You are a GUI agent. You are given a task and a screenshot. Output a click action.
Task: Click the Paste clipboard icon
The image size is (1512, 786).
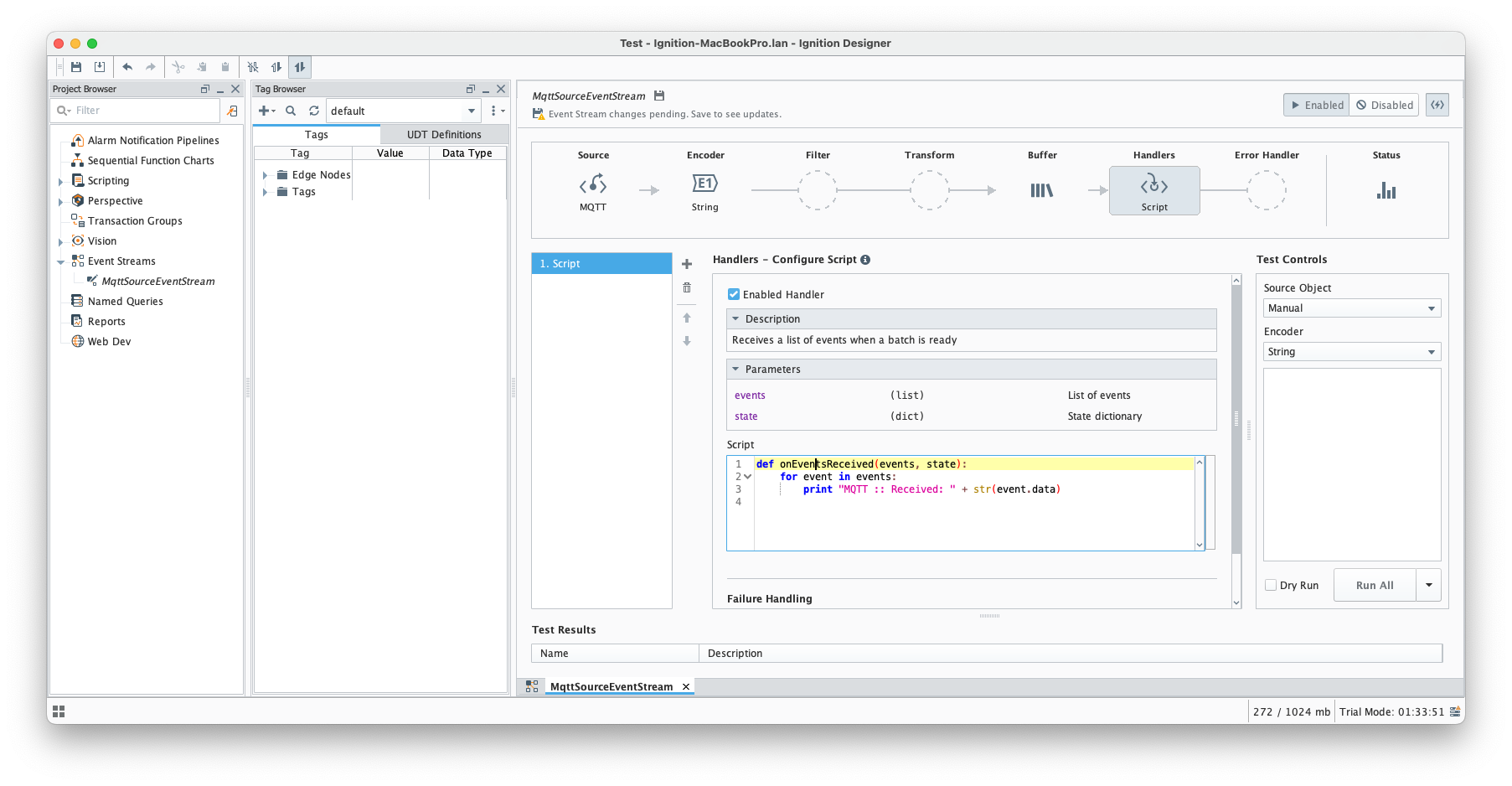pos(225,67)
